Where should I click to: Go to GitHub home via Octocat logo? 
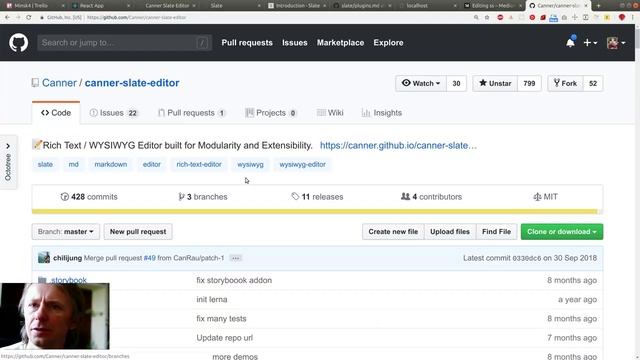point(18,42)
